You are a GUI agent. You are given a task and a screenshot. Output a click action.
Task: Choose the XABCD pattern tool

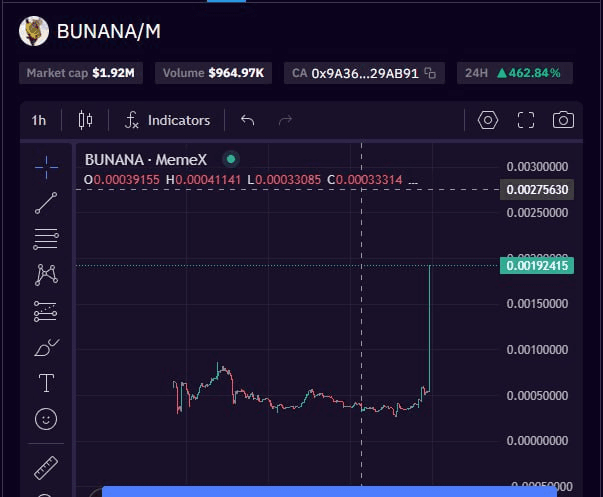click(46, 274)
